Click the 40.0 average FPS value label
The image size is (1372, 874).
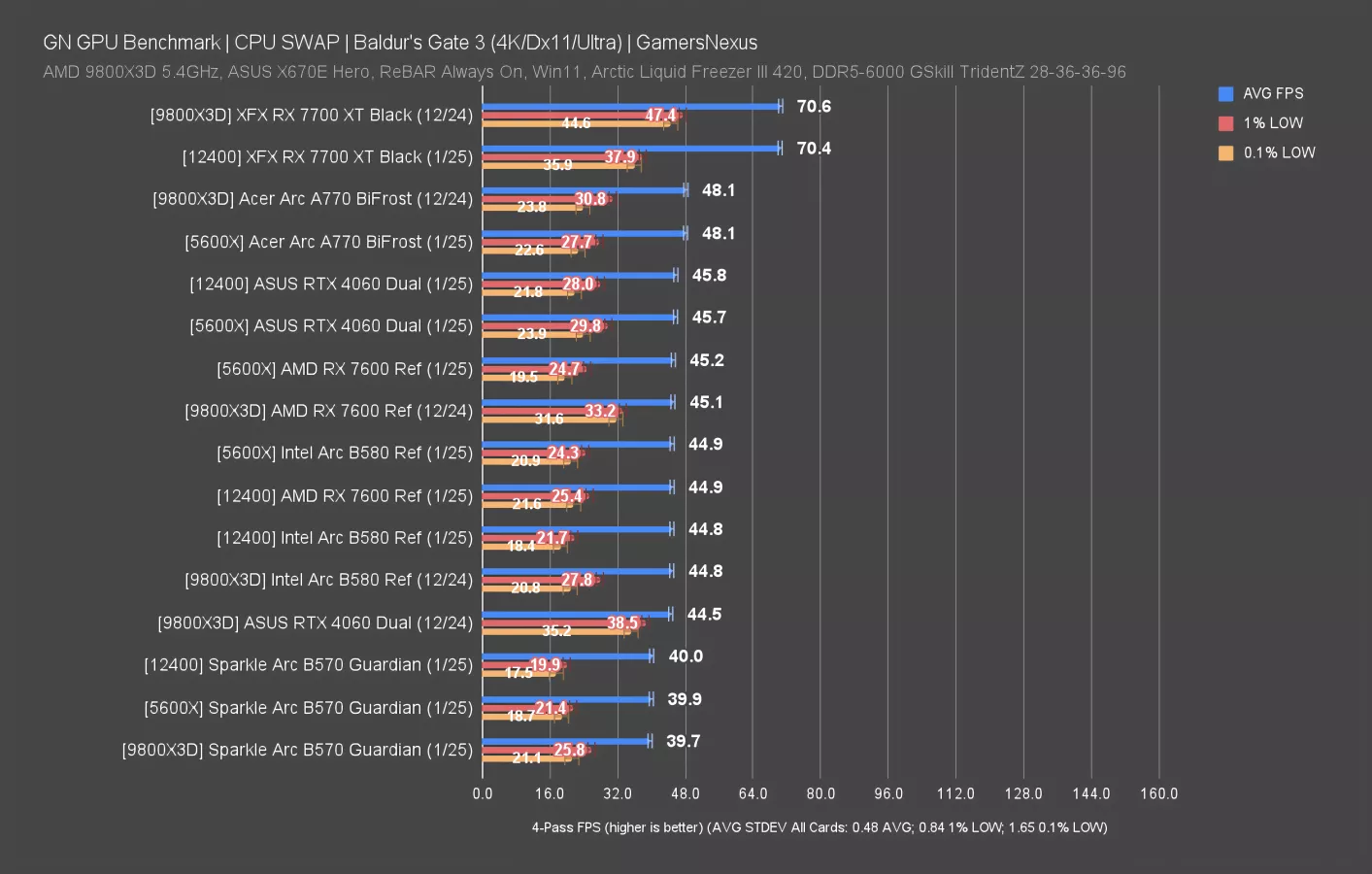tap(686, 656)
